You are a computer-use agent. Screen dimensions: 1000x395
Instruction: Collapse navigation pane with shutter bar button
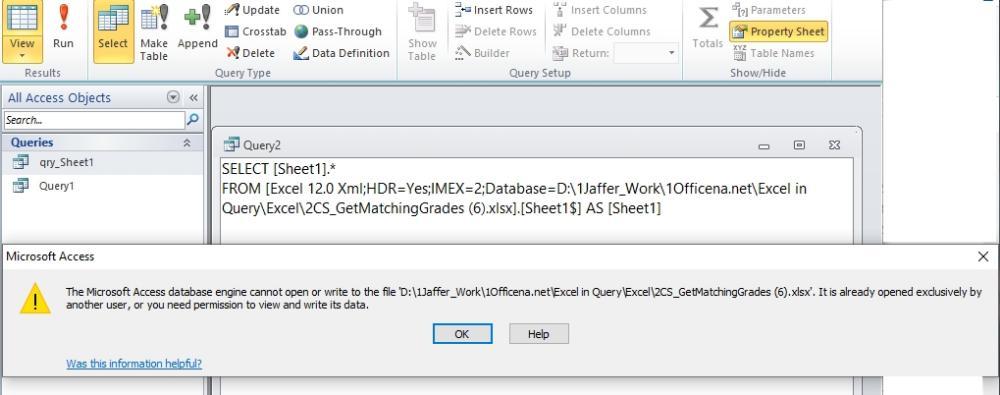tap(193, 98)
